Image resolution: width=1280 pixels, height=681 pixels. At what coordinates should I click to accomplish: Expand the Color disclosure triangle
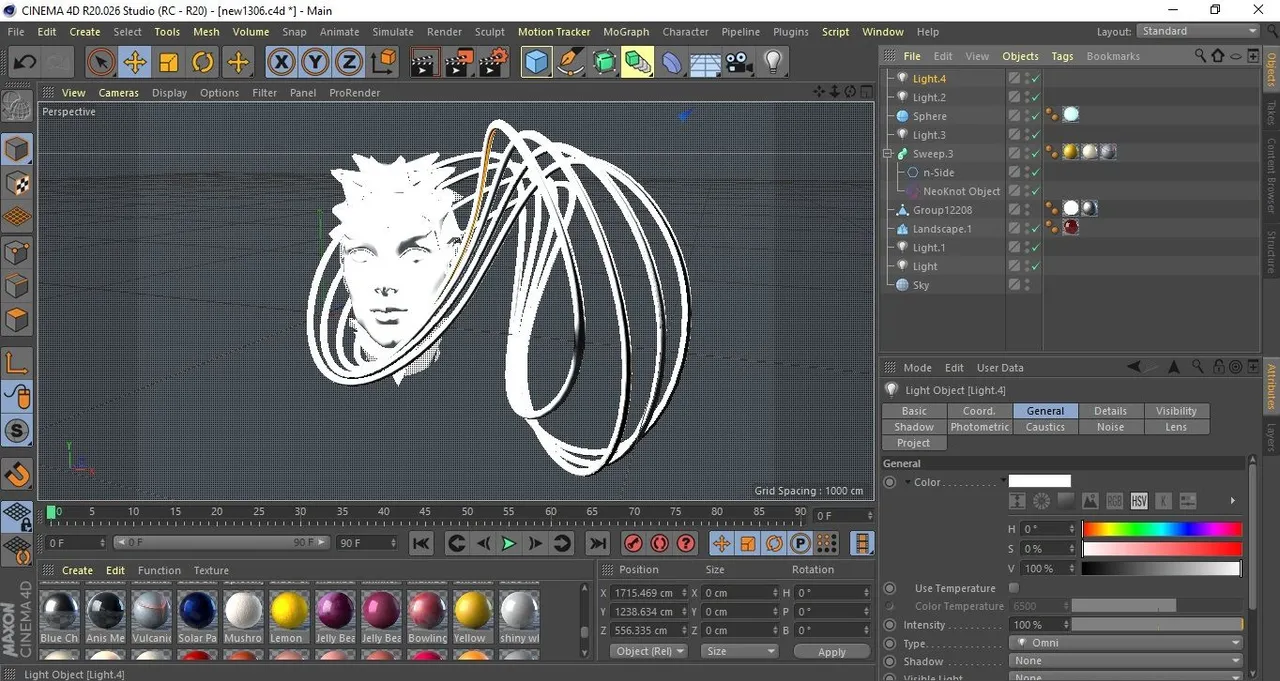(907, 482)
